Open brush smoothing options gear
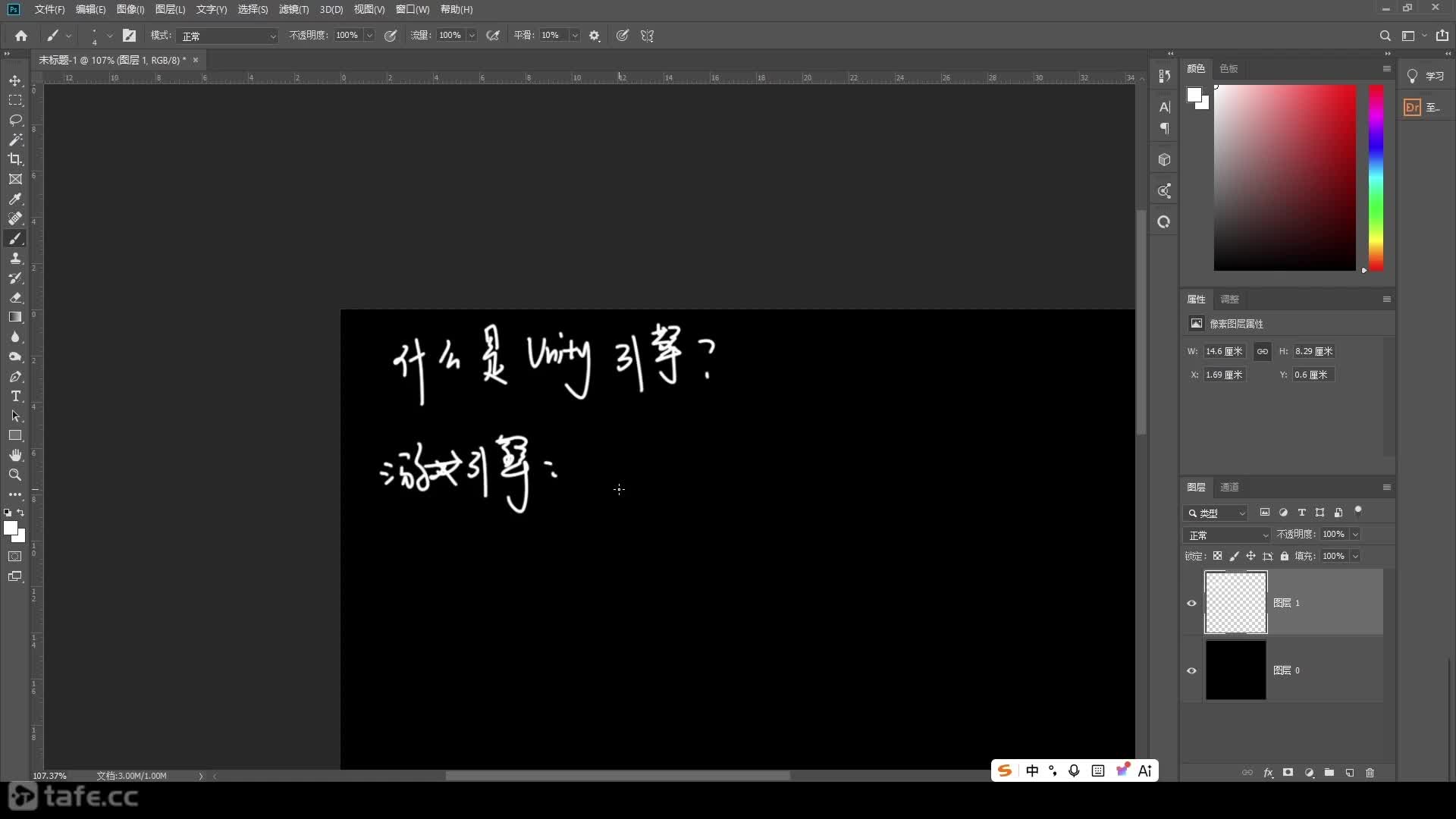 pyautogui.click(x=595, y=36)
